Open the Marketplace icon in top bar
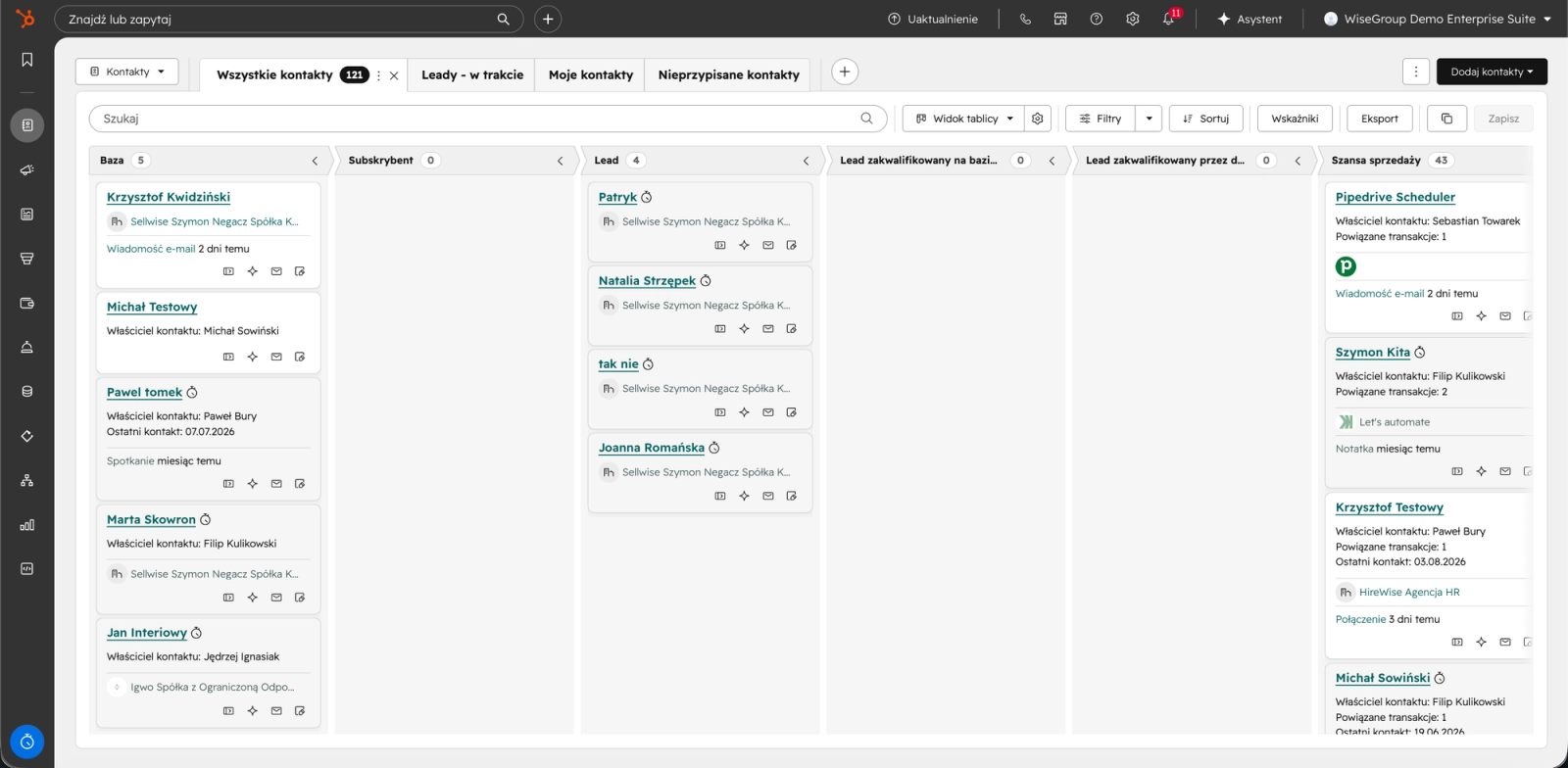The width and height of the screenshot is (1568, 768). [1060, 19]
